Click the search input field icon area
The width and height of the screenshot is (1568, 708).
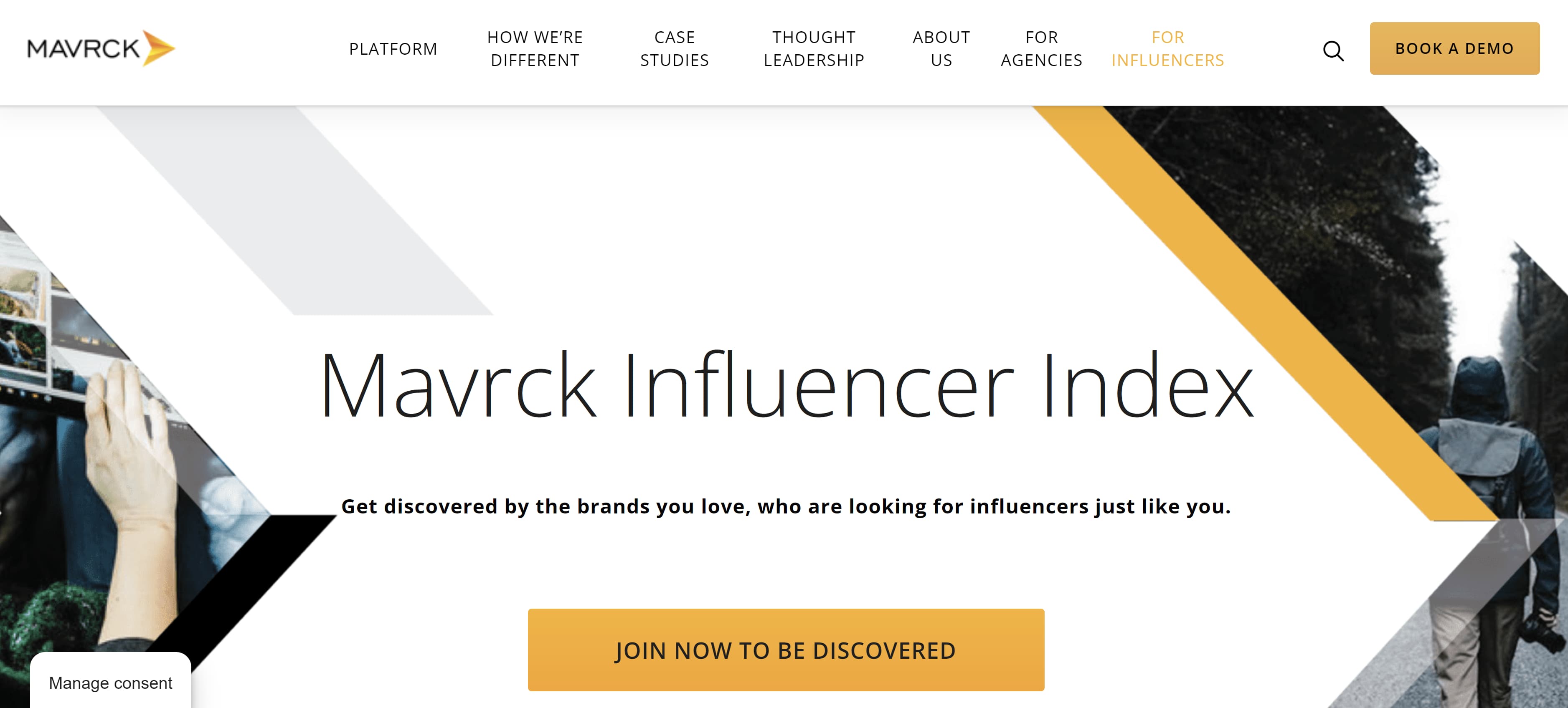click(x=1333, y=49)
